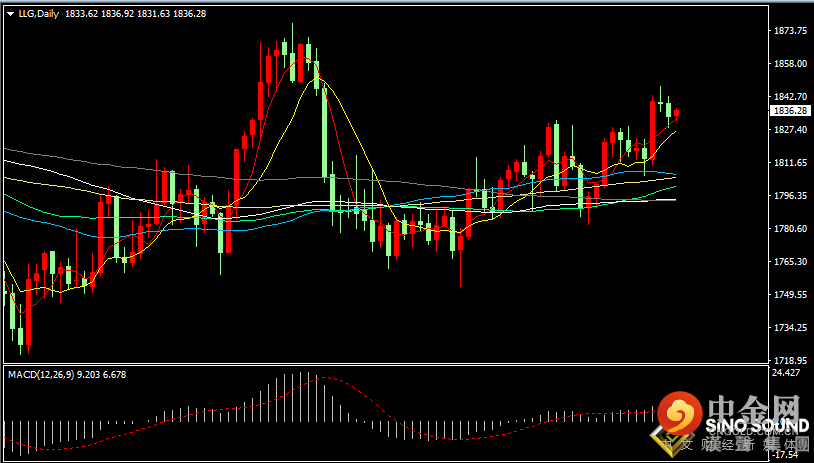Select the LLG,Daily symbol label
This screenshot has height=463, width=814.
click(38, 14)
